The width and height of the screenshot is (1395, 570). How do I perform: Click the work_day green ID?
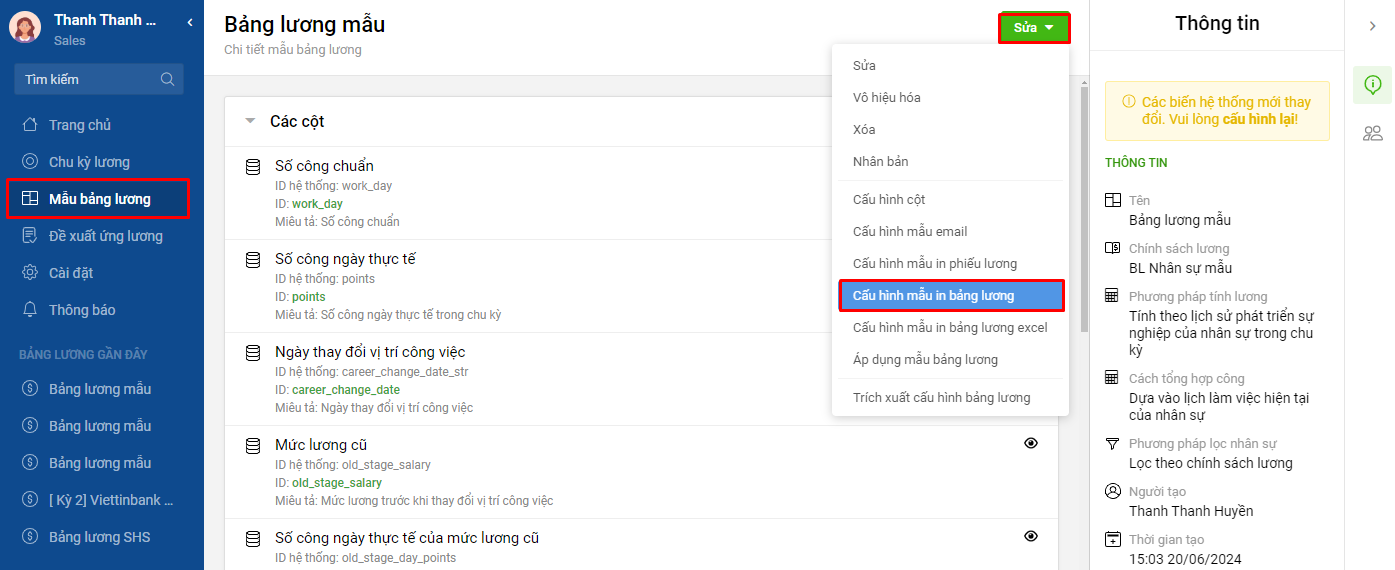tap(317, 204)
